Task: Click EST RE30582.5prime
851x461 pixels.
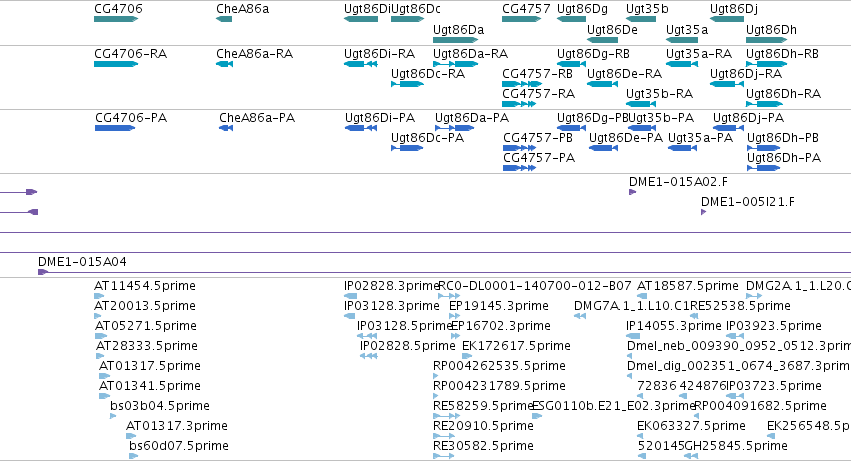Action: (443, 456)
